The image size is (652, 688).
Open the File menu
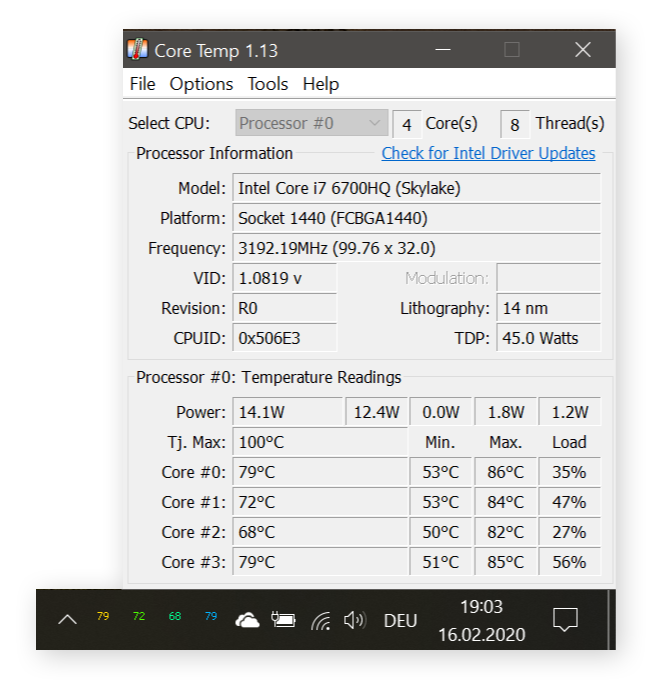[143, 84]
